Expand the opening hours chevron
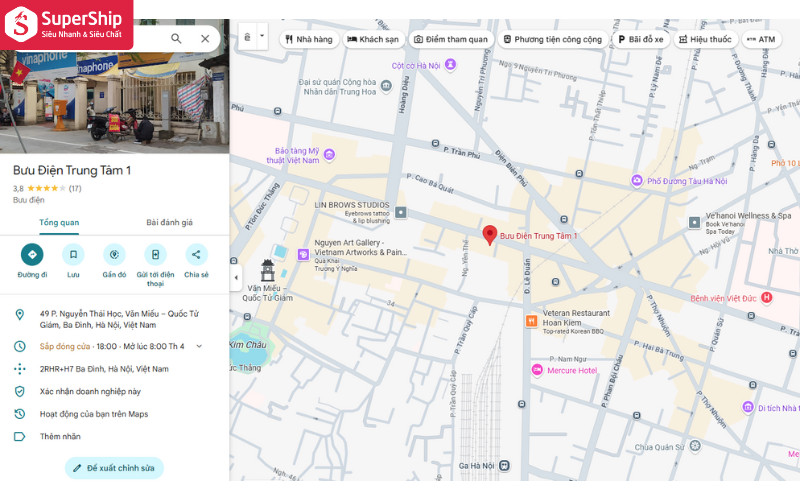The image size is (800, 500). click(x=199, y=346)
